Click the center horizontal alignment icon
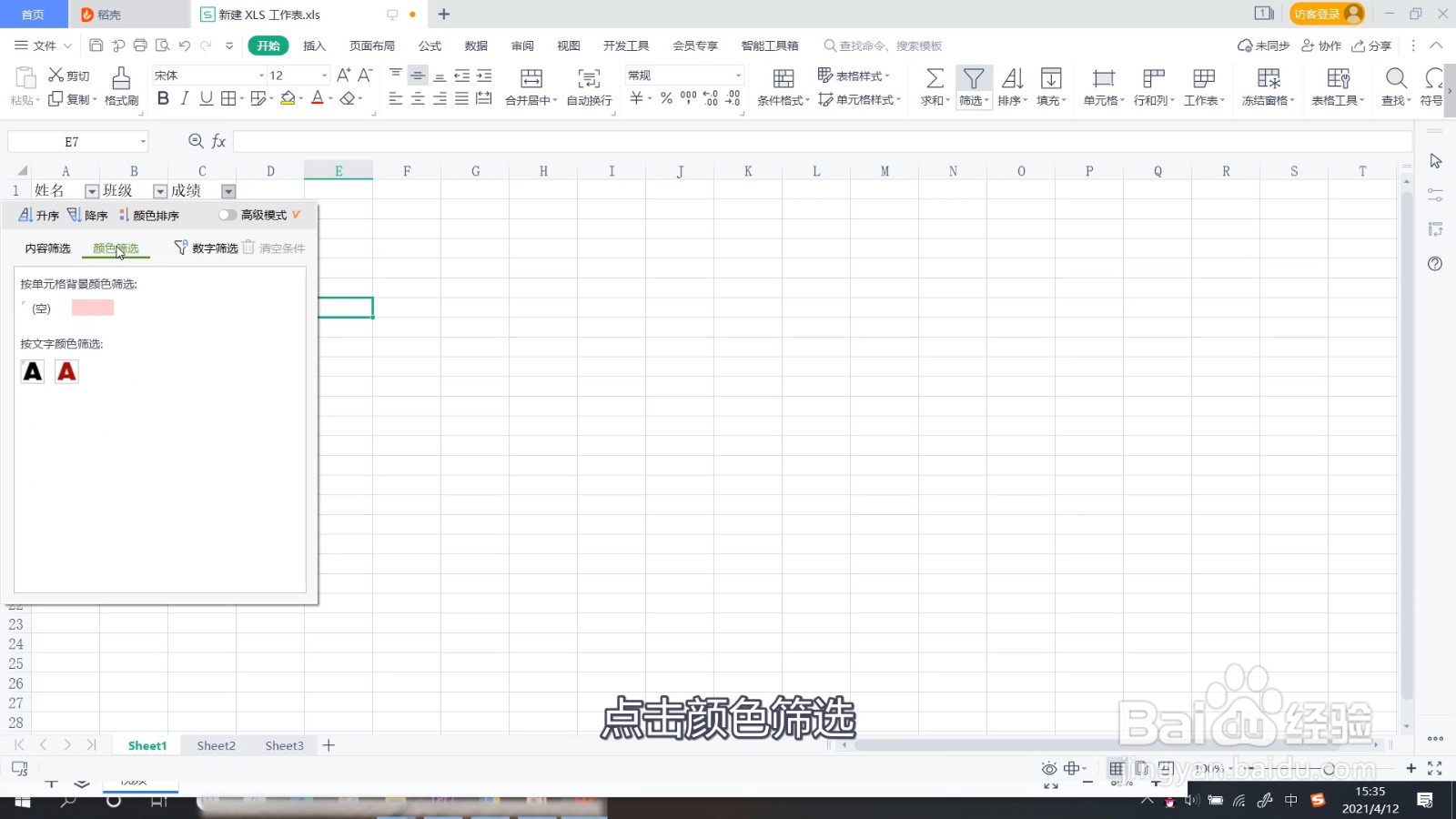The image size is (1456, 819). pos(418,98)
